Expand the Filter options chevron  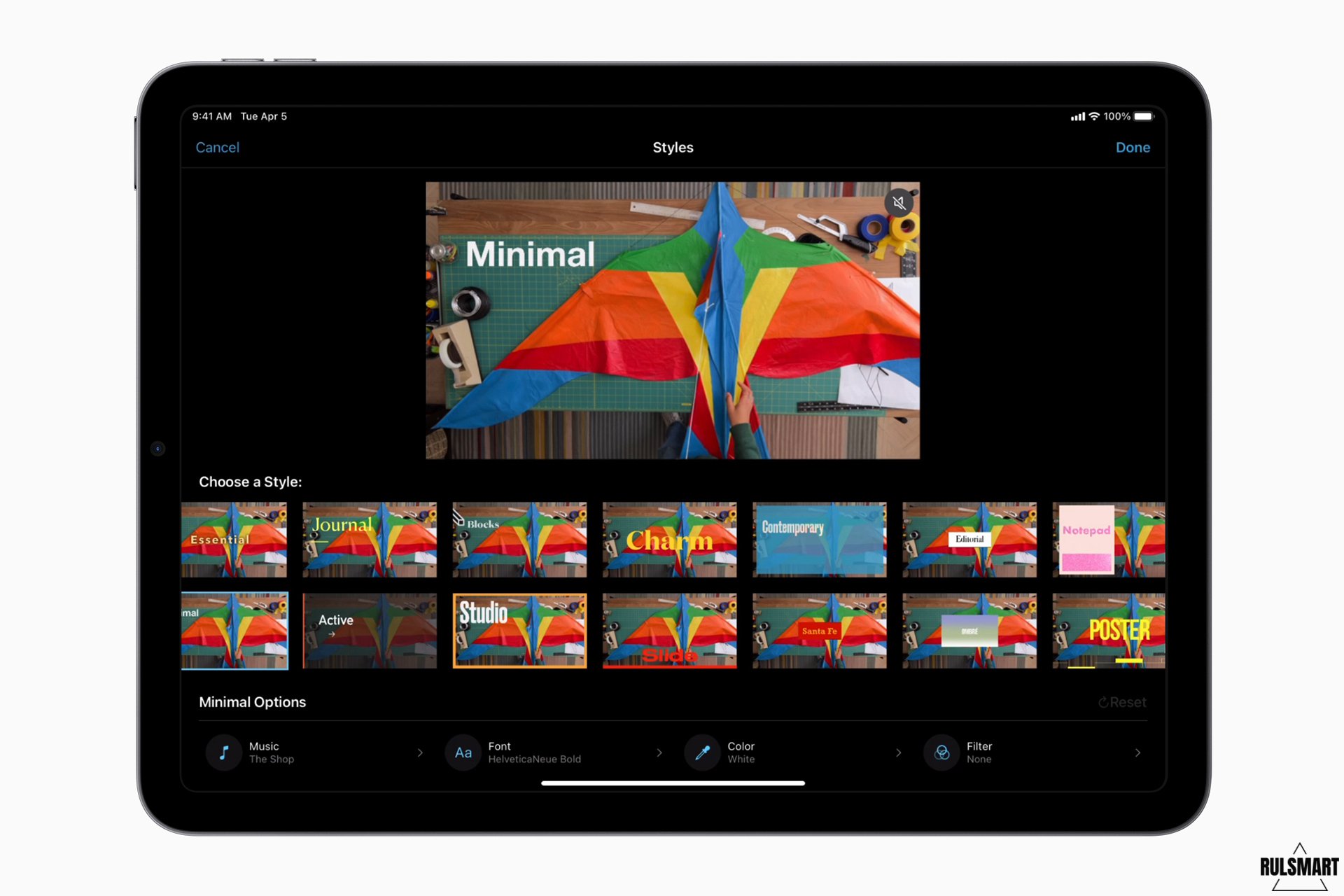click(x=1137, y=752)
